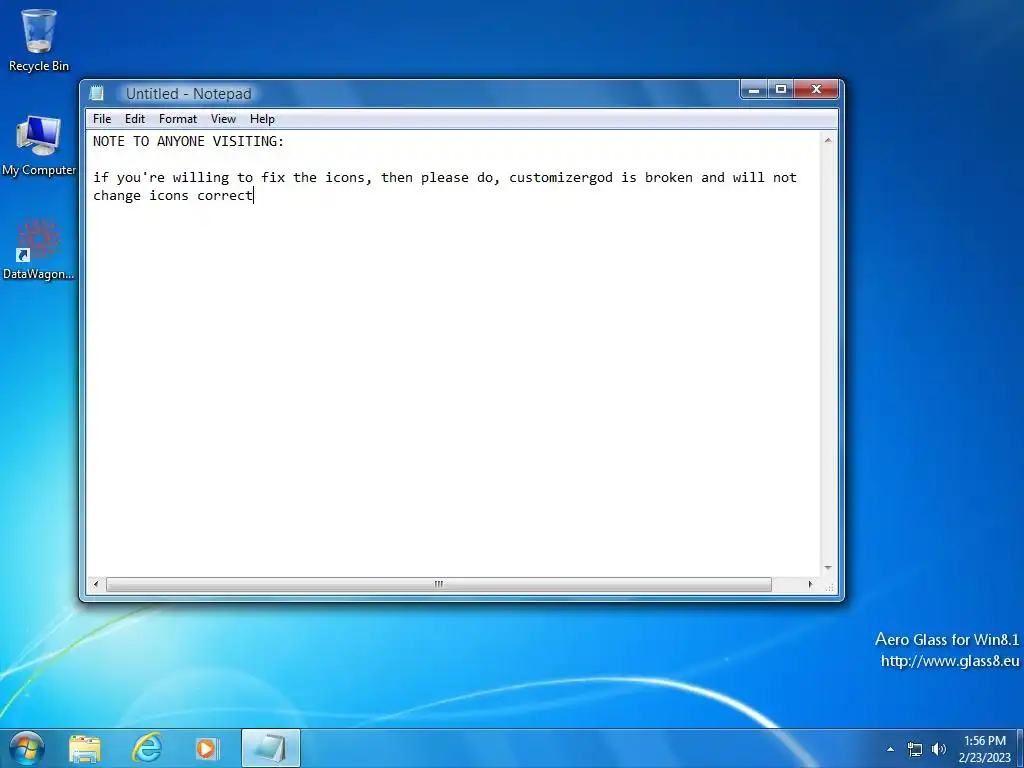Launch Internet Explorer from the taskbar
The height and width of the screenshot is (768, 1024).
[147, 748]
